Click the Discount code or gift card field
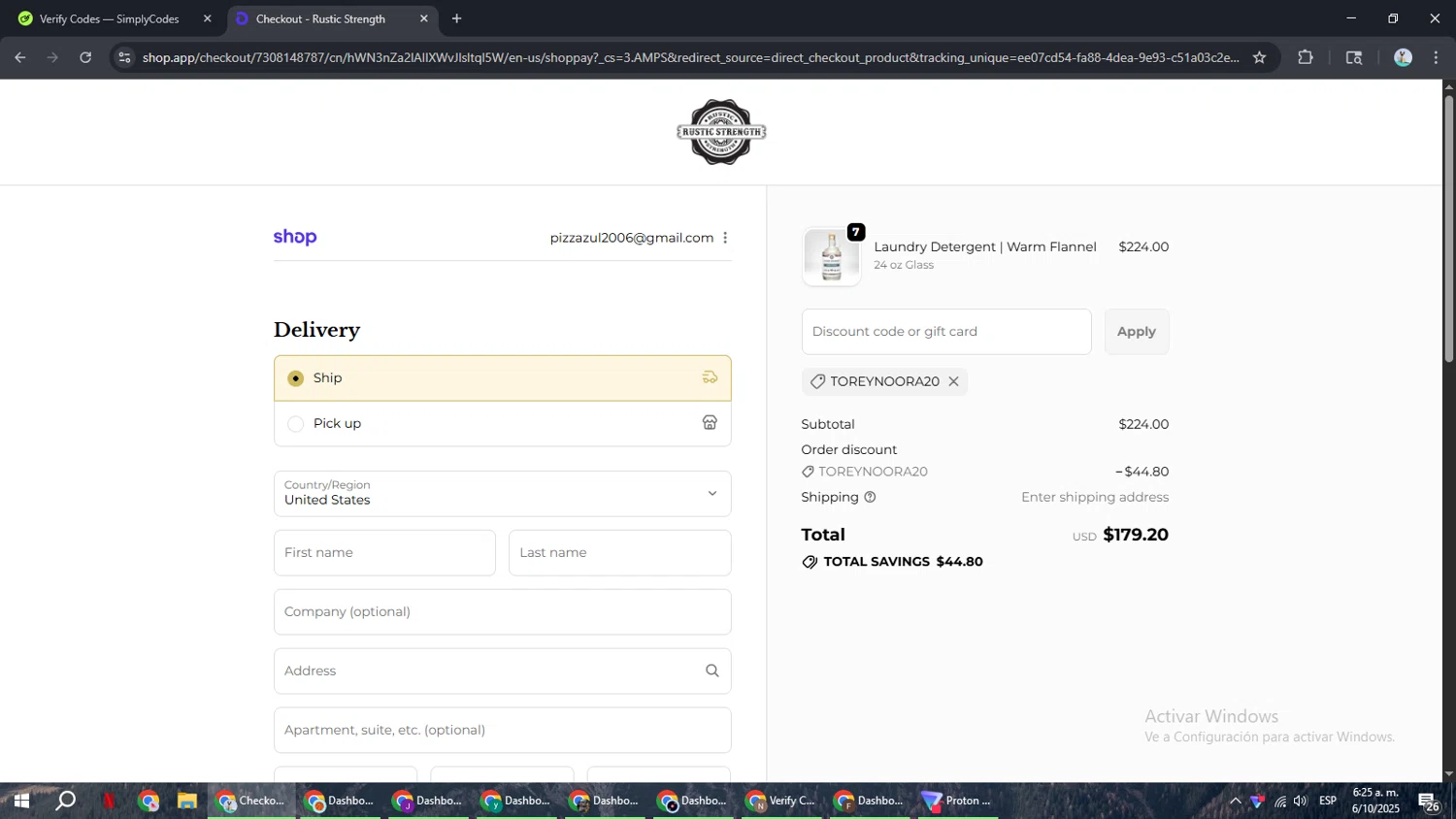The image size is (1456, 819). pyautogui.click(x=946, y=332)
